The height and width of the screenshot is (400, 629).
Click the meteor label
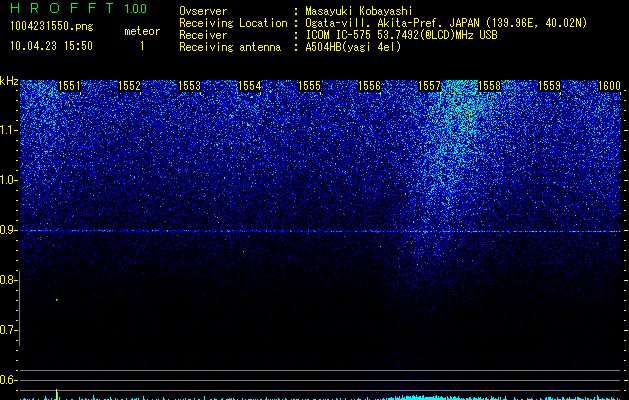142,31
